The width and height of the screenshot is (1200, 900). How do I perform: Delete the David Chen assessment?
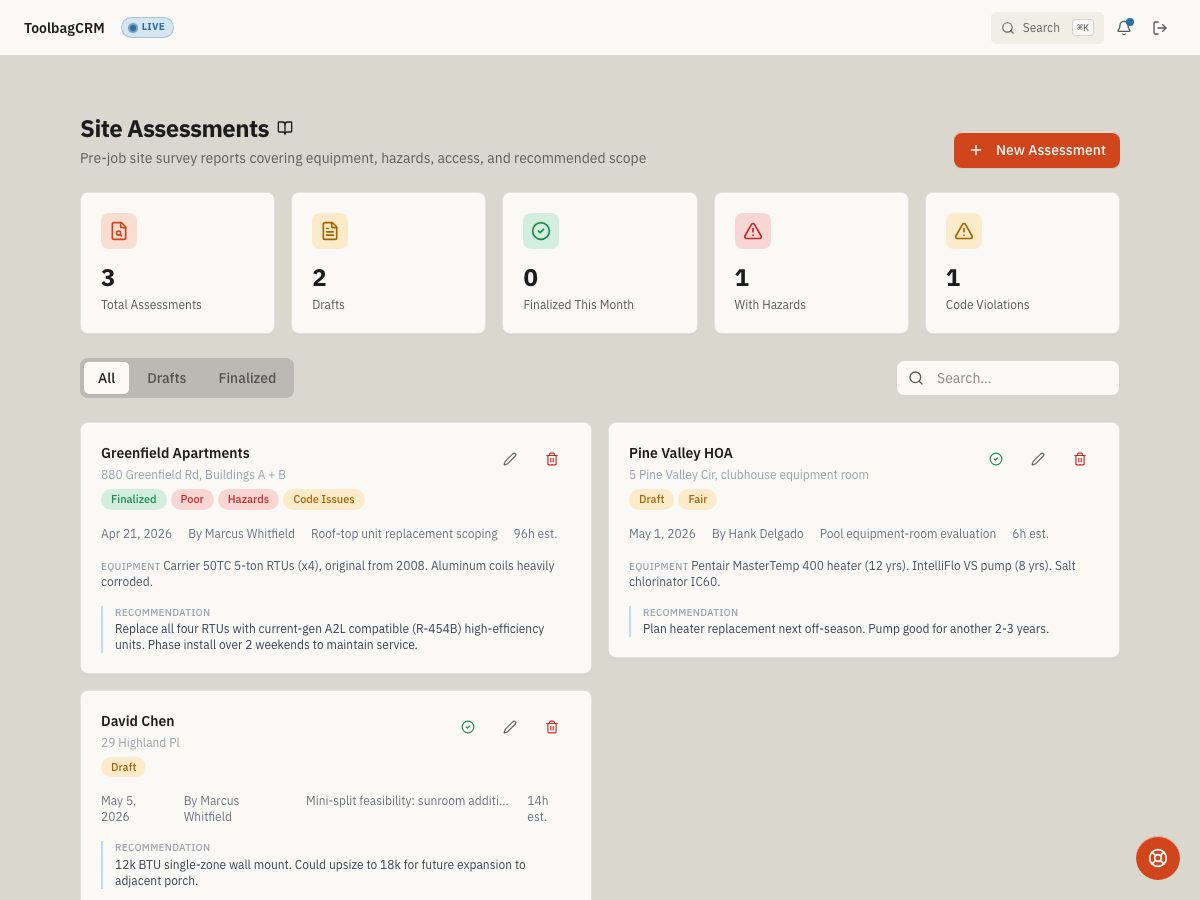click(x=552, y=727)
